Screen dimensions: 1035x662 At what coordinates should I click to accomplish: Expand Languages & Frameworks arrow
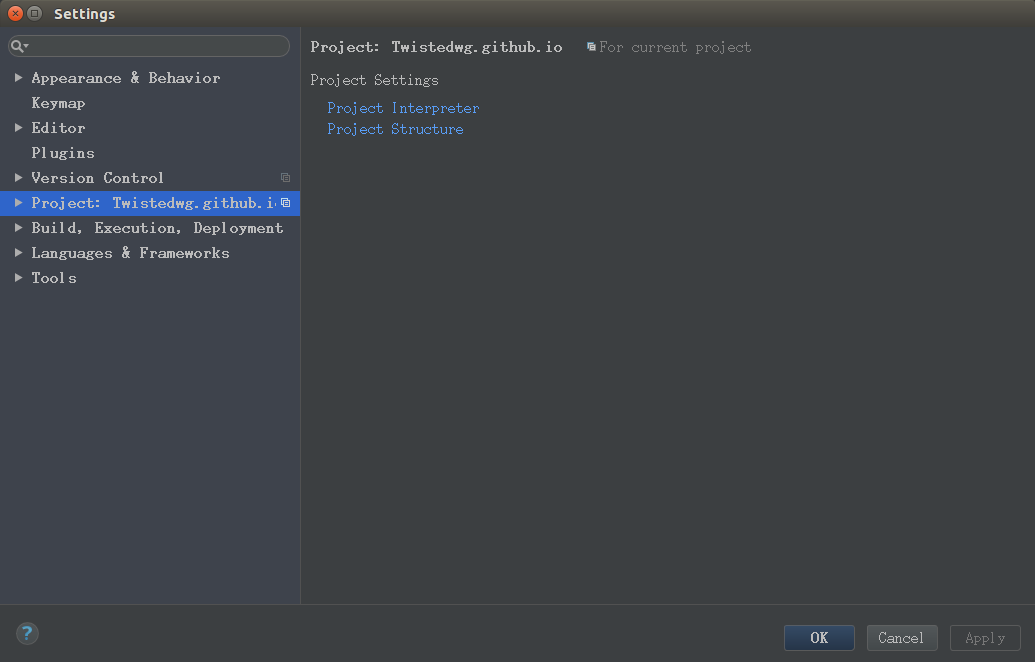(18, 253)
